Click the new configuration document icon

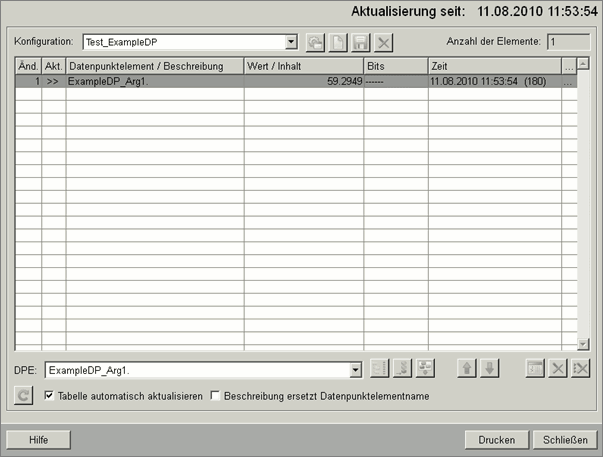click(x=338, y=42)
